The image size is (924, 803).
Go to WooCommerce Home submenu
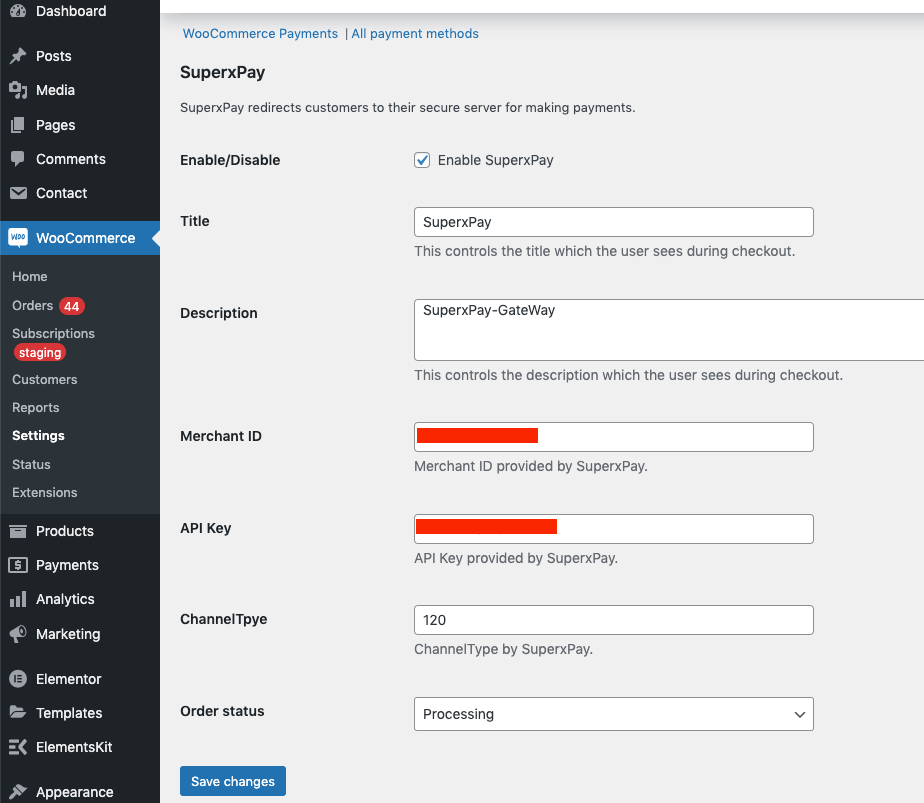(29, 276)
